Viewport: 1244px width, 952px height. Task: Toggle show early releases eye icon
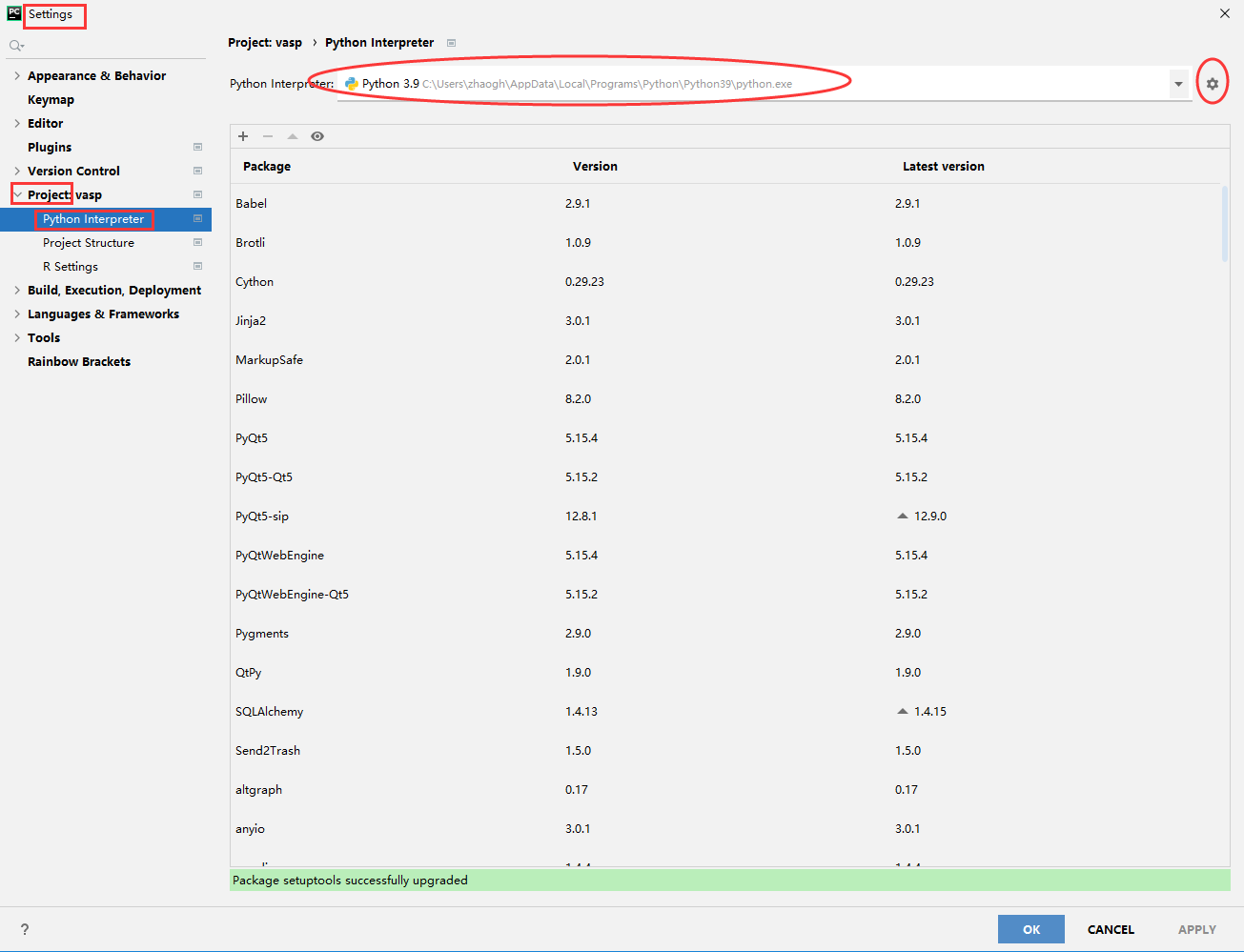coord(317,136)
